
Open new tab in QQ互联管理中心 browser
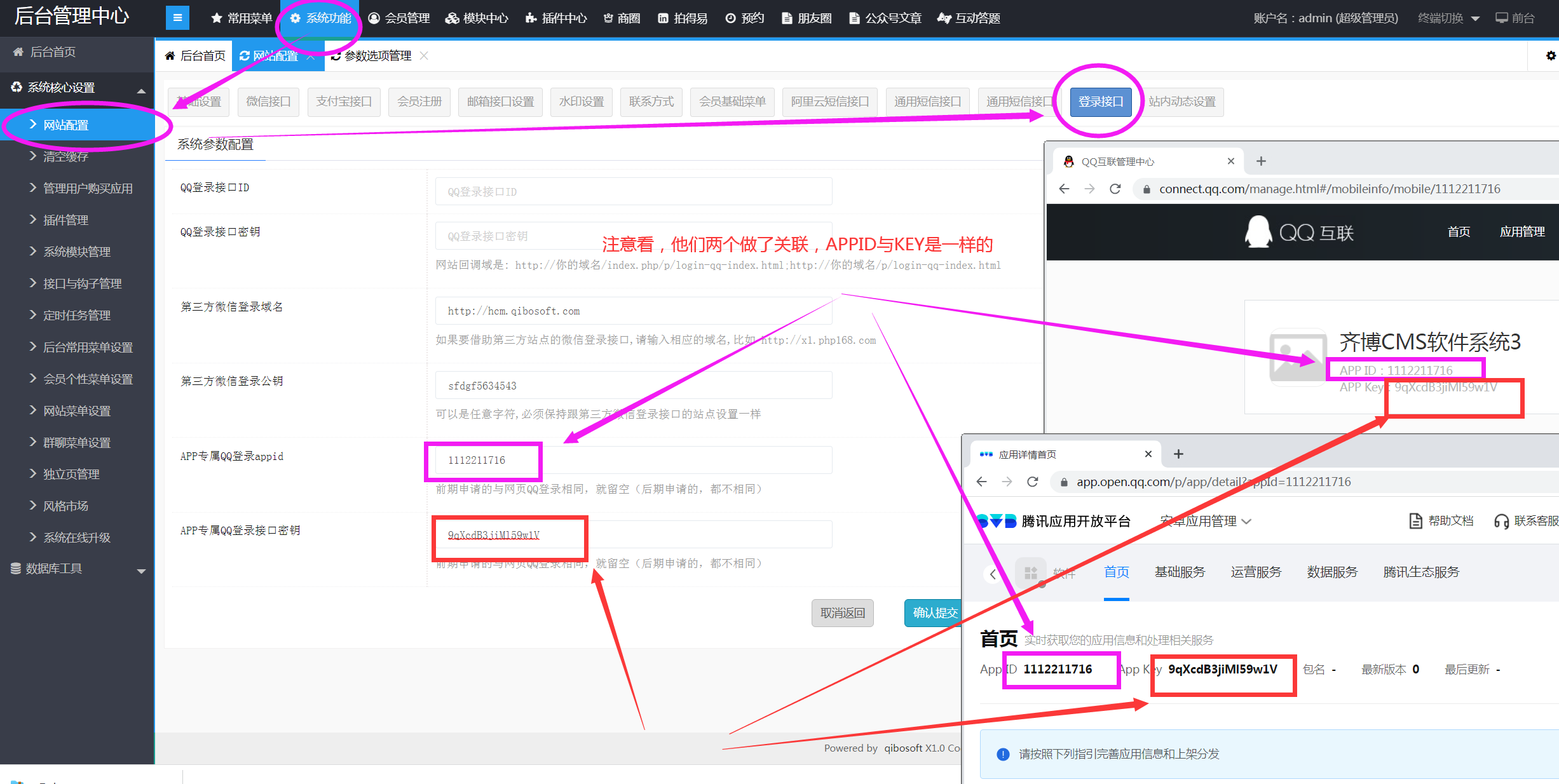tap(1262, 161)
